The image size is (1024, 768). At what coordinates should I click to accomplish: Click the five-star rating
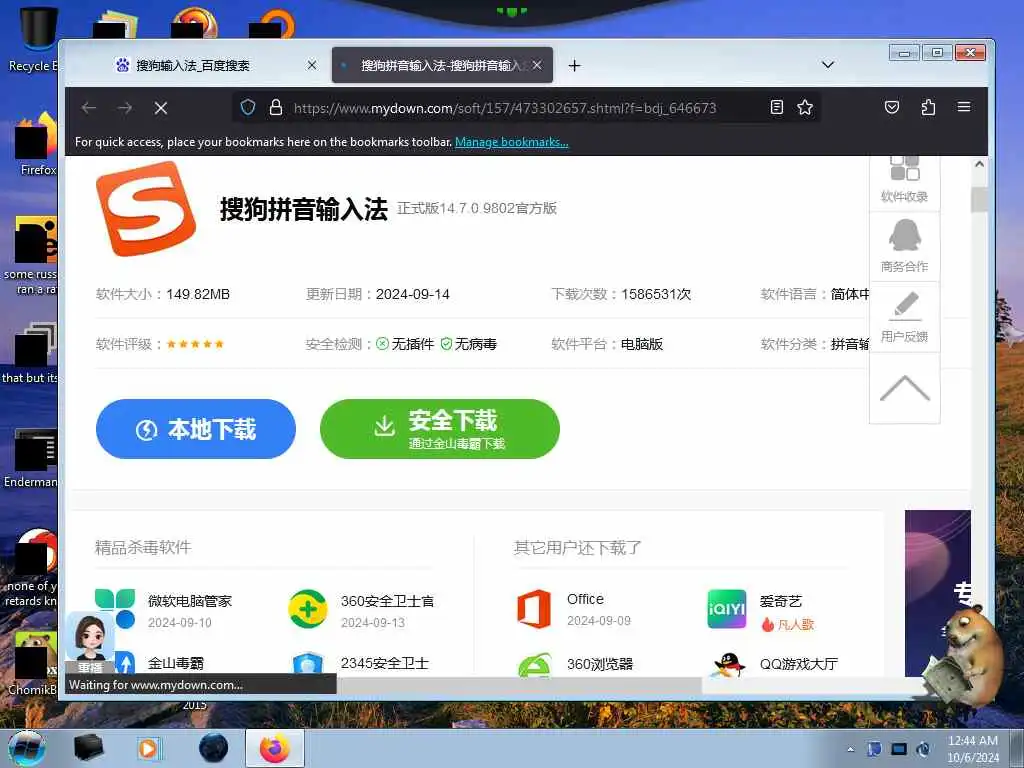(195, 344)
